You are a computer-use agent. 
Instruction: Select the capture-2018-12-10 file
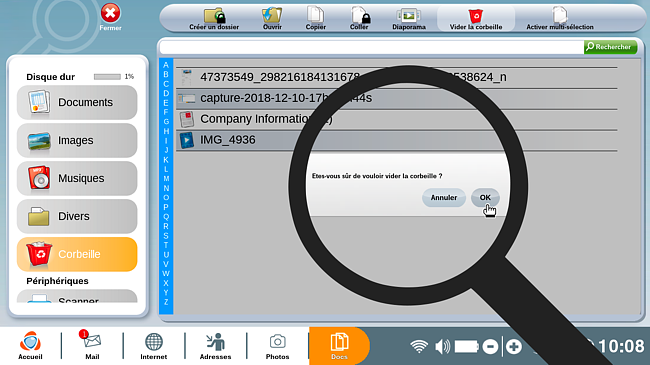(x=396, y=98)
